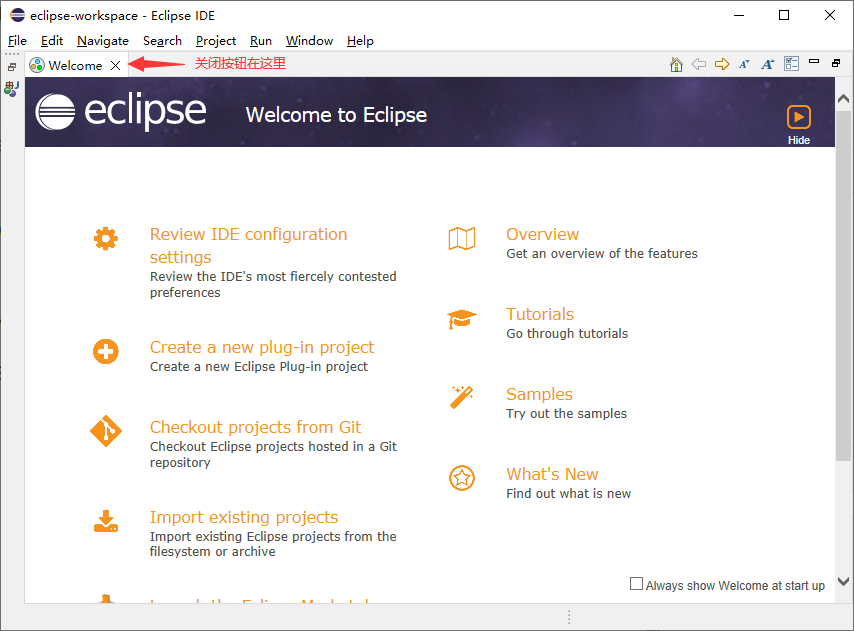
Task: Open the Search menu
Action: pos(162,41)
